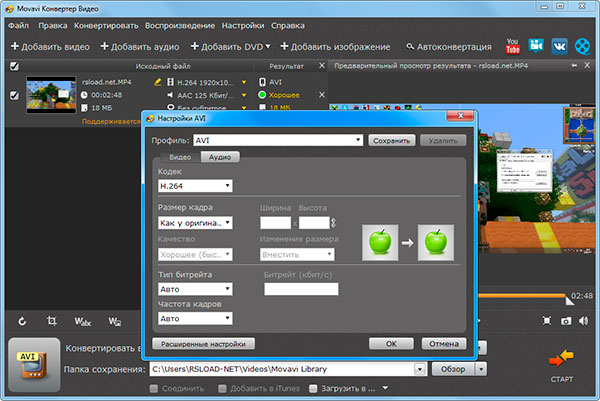Enable the Загрузить в checkbox
Screen dimensions: 600x401
[313, 389]
